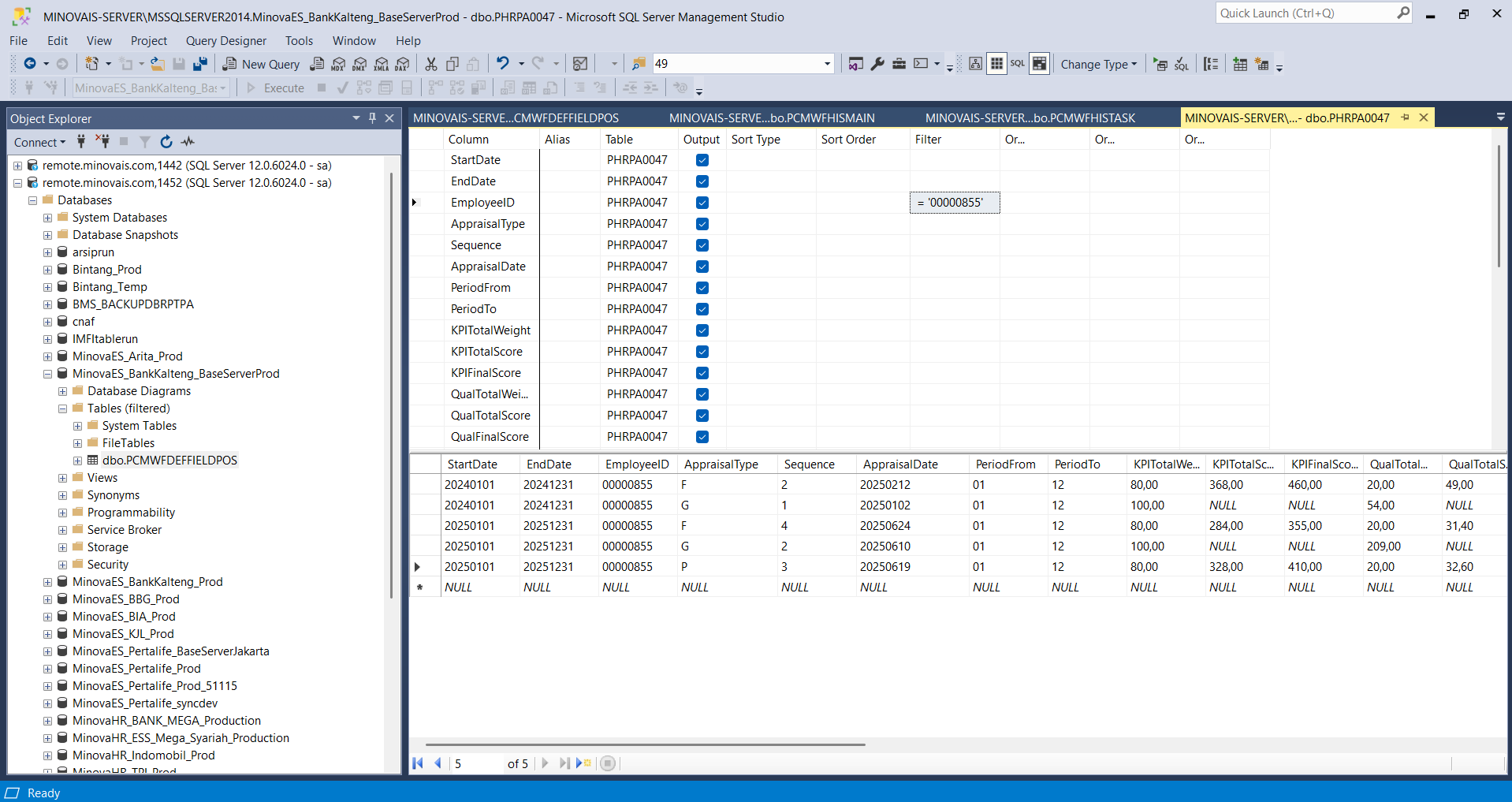
Task: Click the Open File folder icon
Action: pos(158,64)
